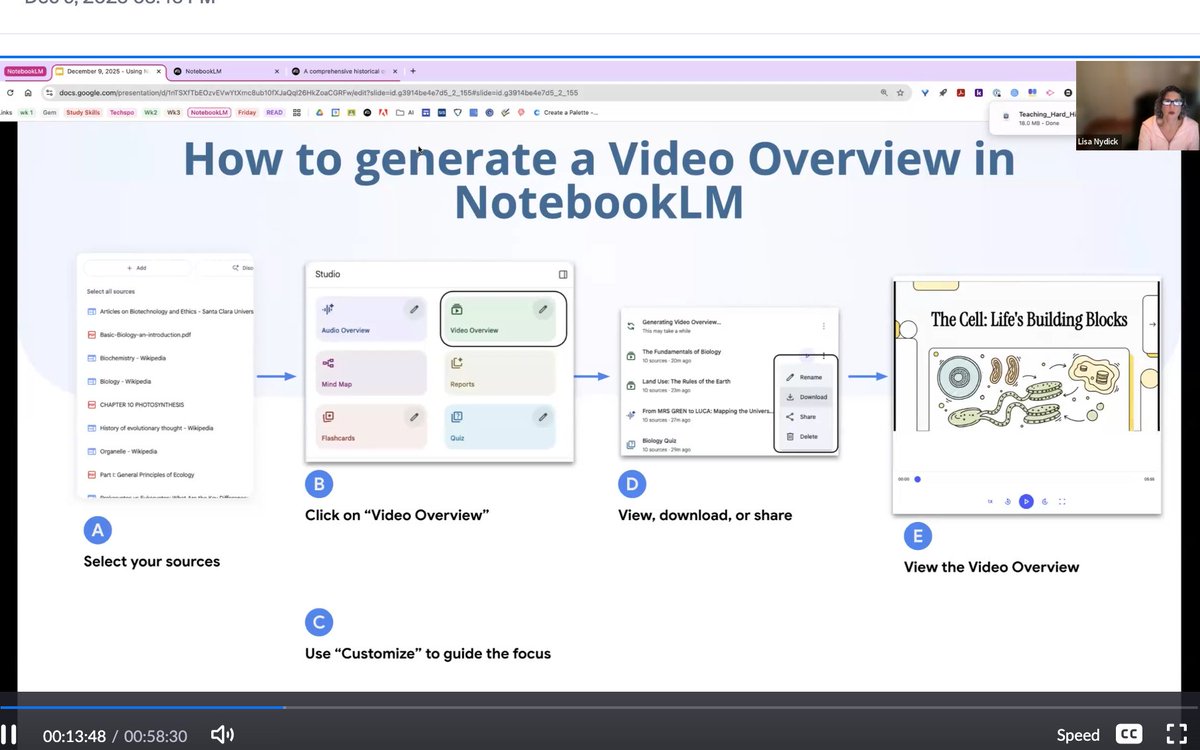Select the Kami extension icon
Image resolution: width=1200 pixels, height=750 pixels.
click(980, 91)
